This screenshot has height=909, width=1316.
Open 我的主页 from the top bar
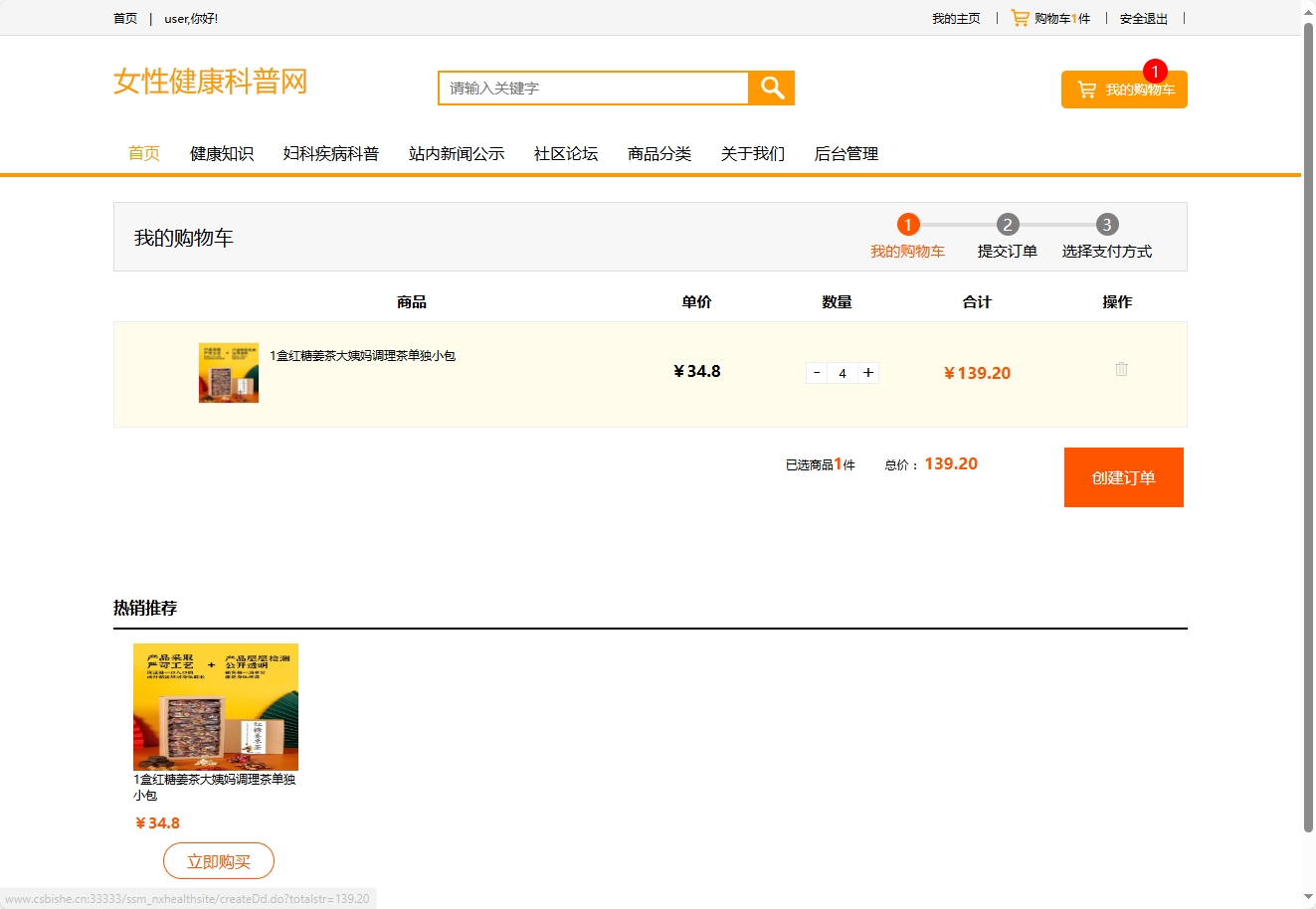click(956, 17)
